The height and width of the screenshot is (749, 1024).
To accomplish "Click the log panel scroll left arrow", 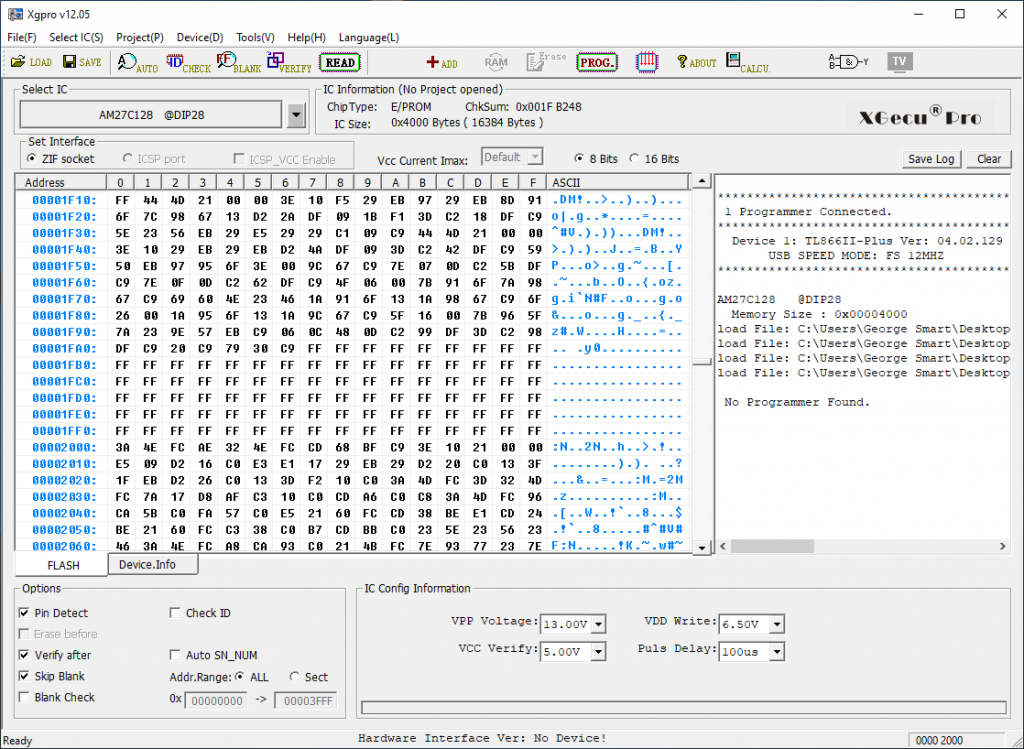I will (723, 546).
